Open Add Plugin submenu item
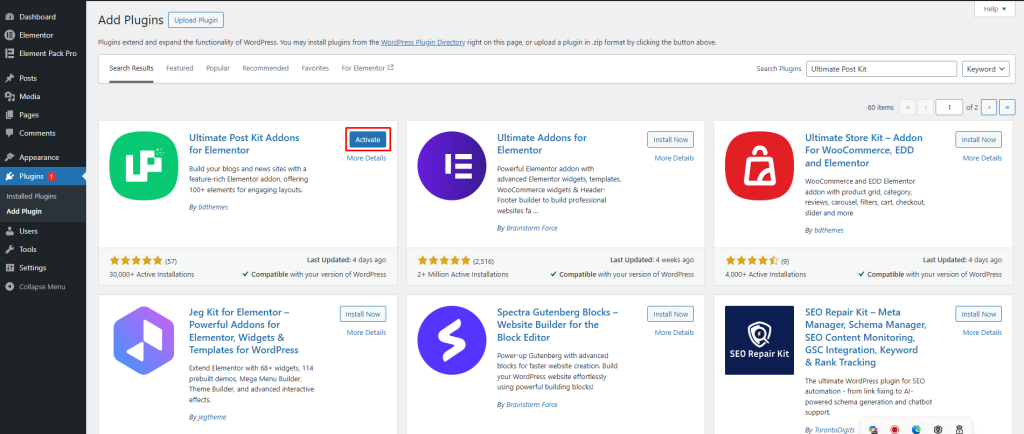Viewport: 1024px width, 434px height. click(23, 211)
